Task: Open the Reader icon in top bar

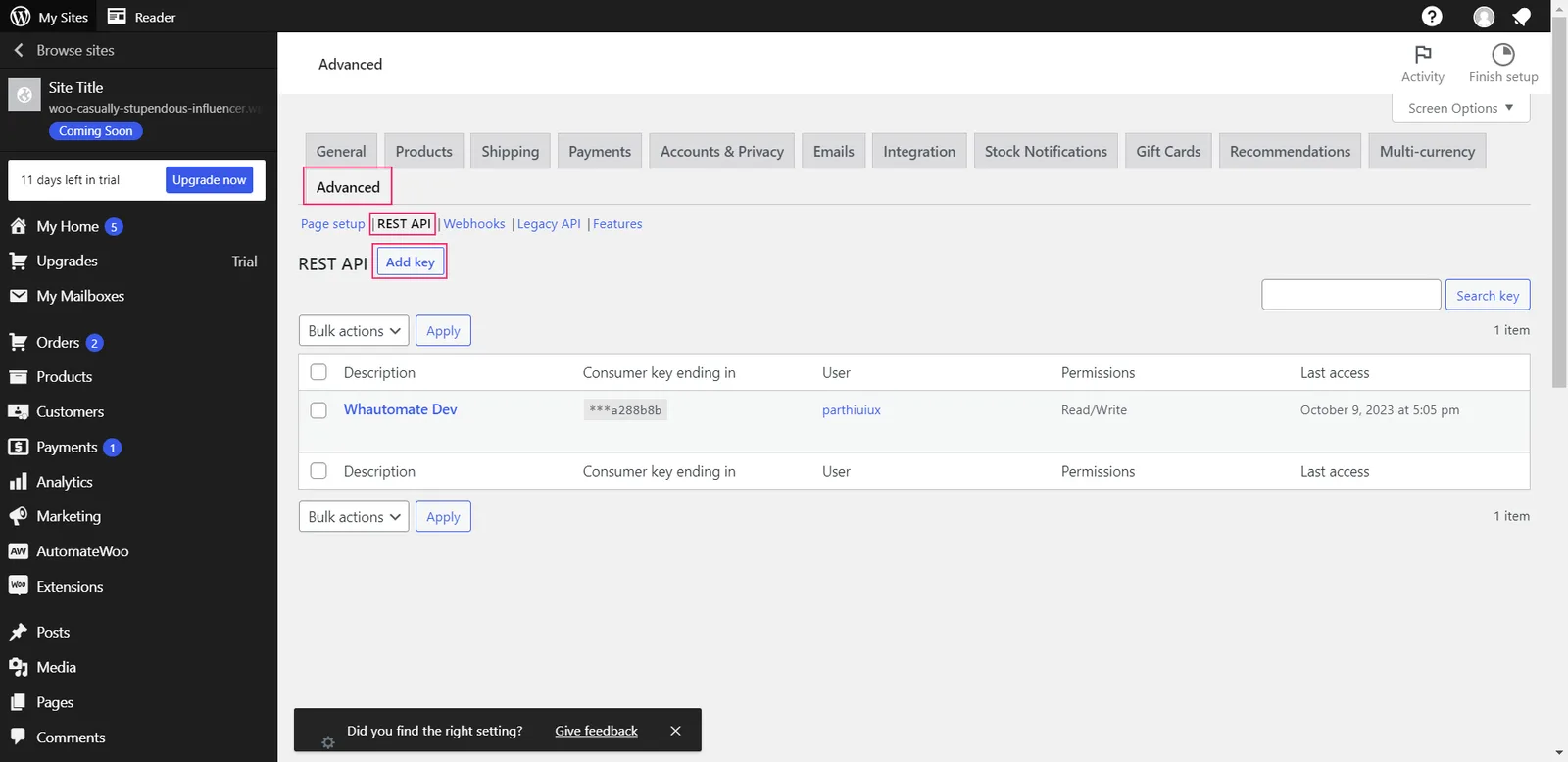Action: 117,17
